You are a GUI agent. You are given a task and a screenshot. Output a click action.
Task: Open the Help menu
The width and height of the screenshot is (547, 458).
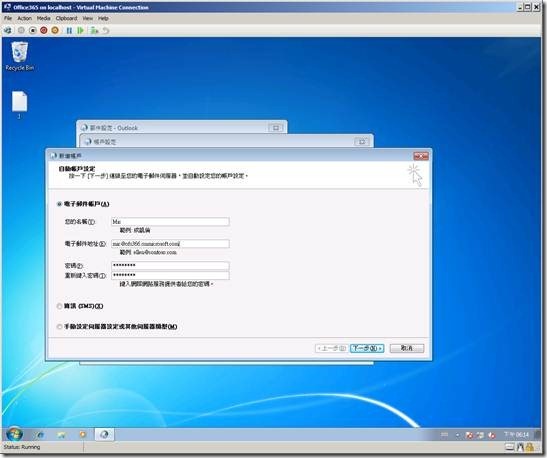[x=103, y=18]
